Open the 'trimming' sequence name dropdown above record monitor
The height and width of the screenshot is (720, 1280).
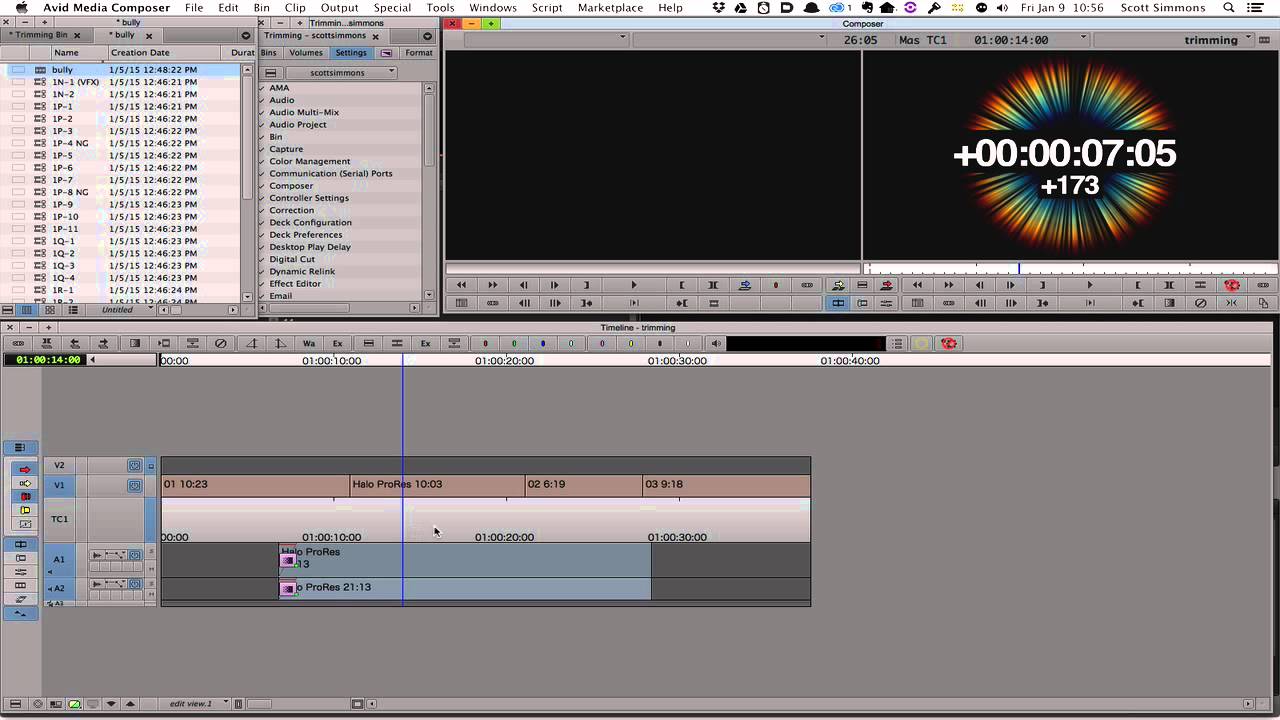[1173, 40]
